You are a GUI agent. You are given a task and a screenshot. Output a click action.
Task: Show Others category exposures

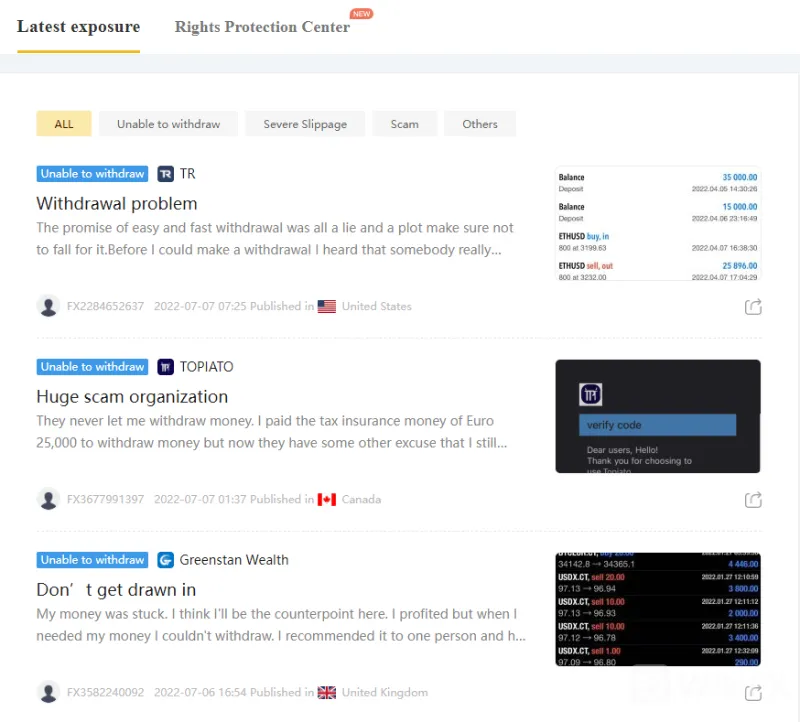480,124
